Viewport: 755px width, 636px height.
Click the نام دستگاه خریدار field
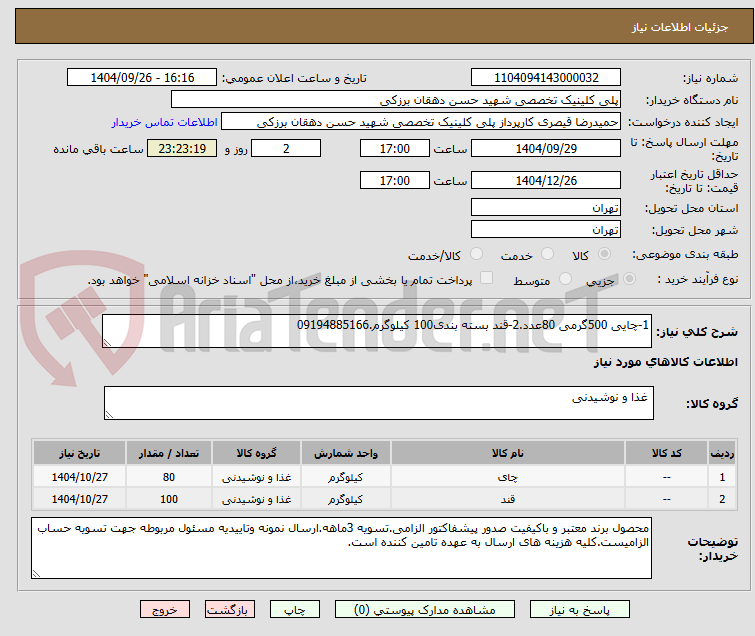tap(396, 100)
